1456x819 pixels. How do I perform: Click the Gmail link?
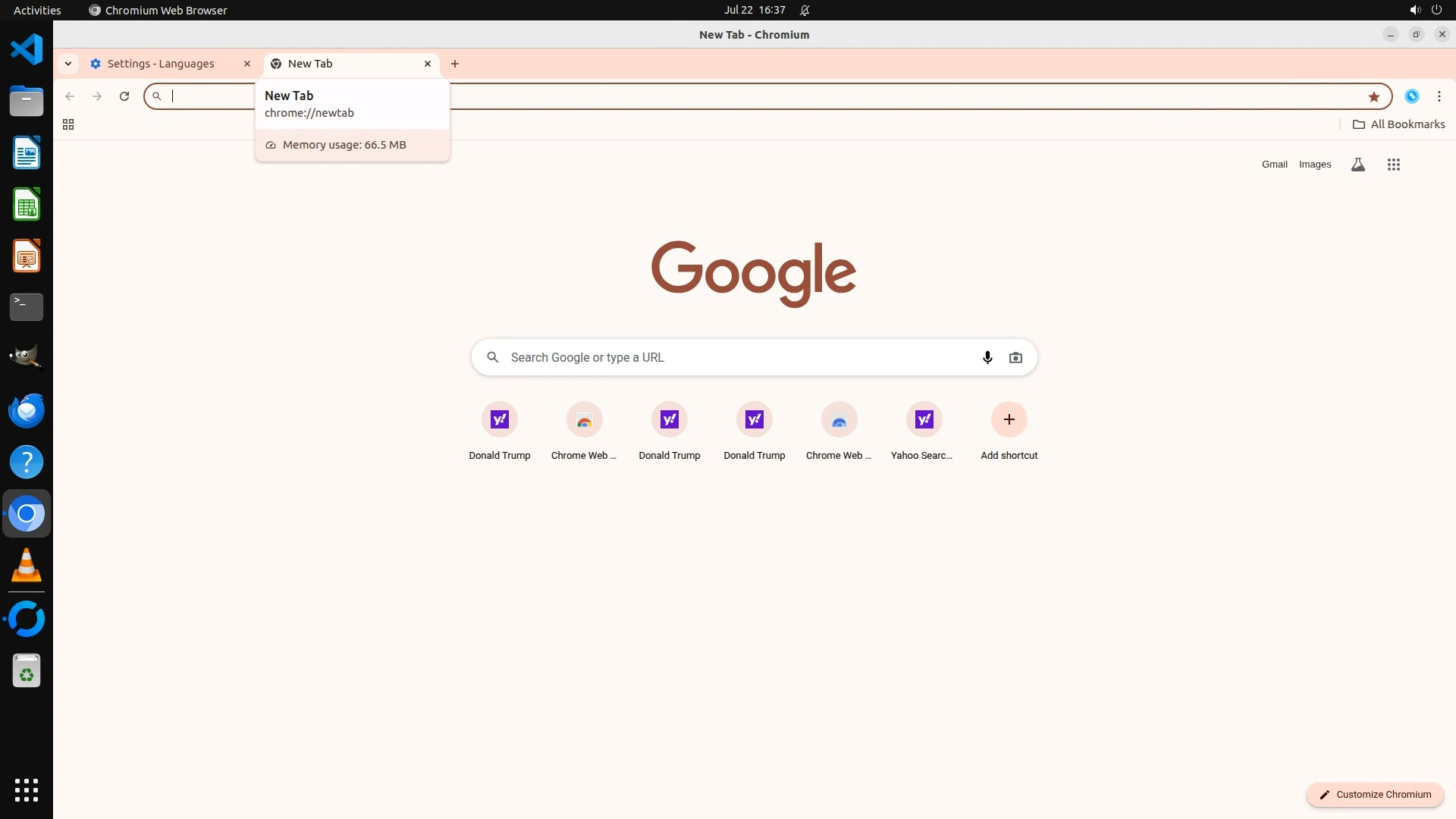pos(1274,165)
